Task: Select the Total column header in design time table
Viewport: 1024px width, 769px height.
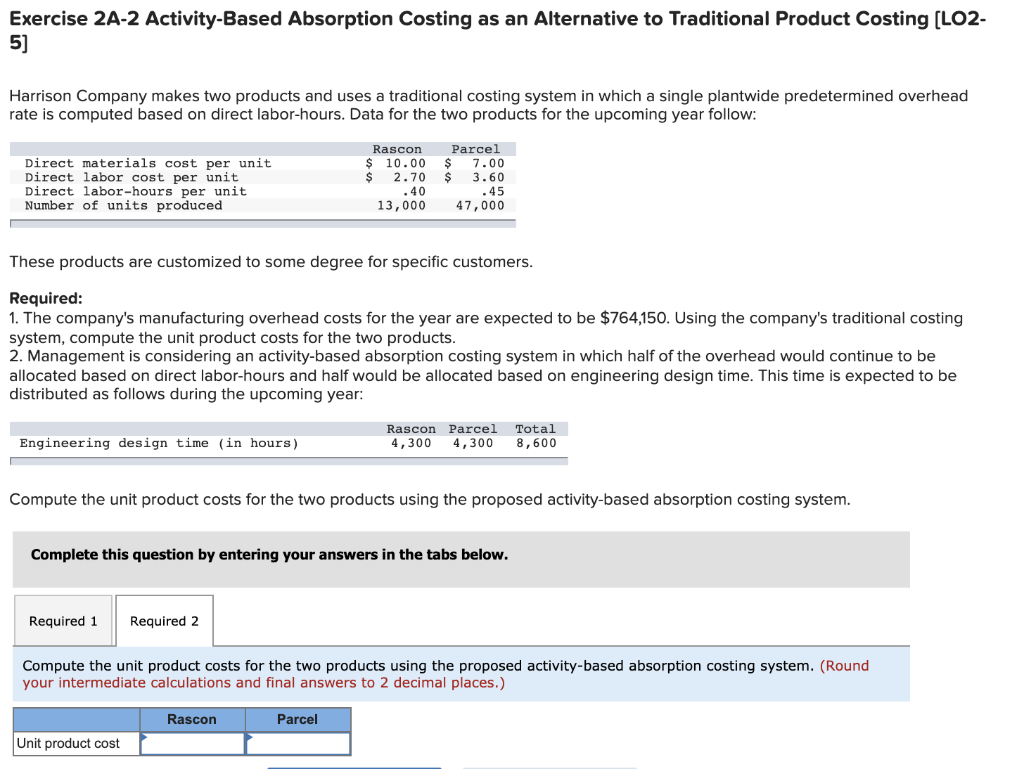Action: tap(535, 428)
